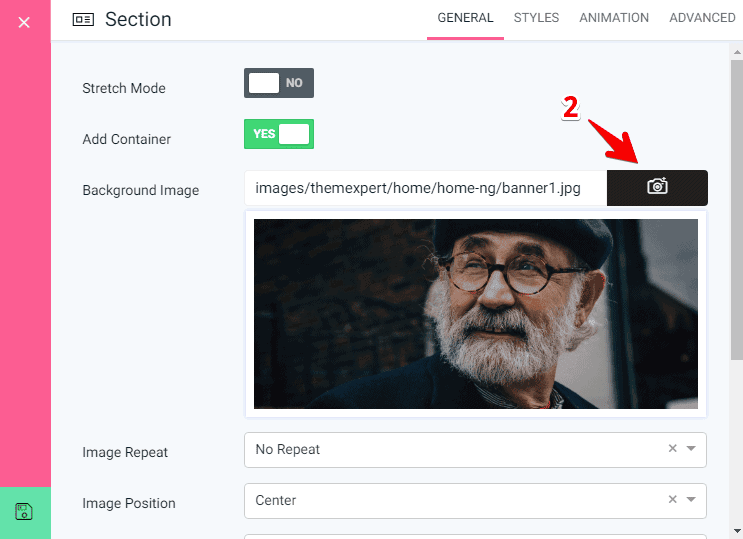The image size is (743, 539).
Task: Switch to the General tab
Action: pos(465,18)
